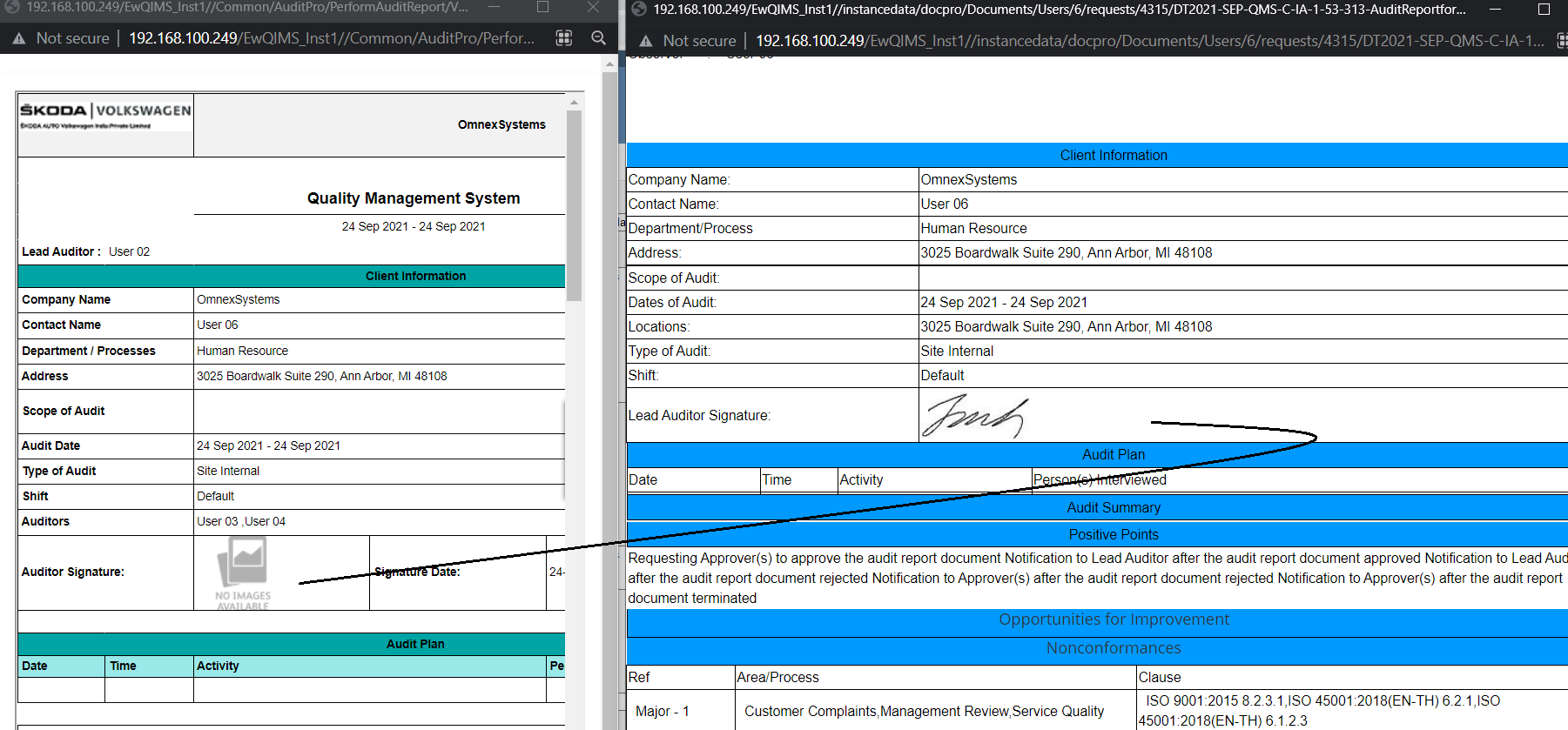Image resolution: width=1568 pixels, height=730 pixels.
Task: Click 'User 02' lead auditor value
Action: (129, 251)
